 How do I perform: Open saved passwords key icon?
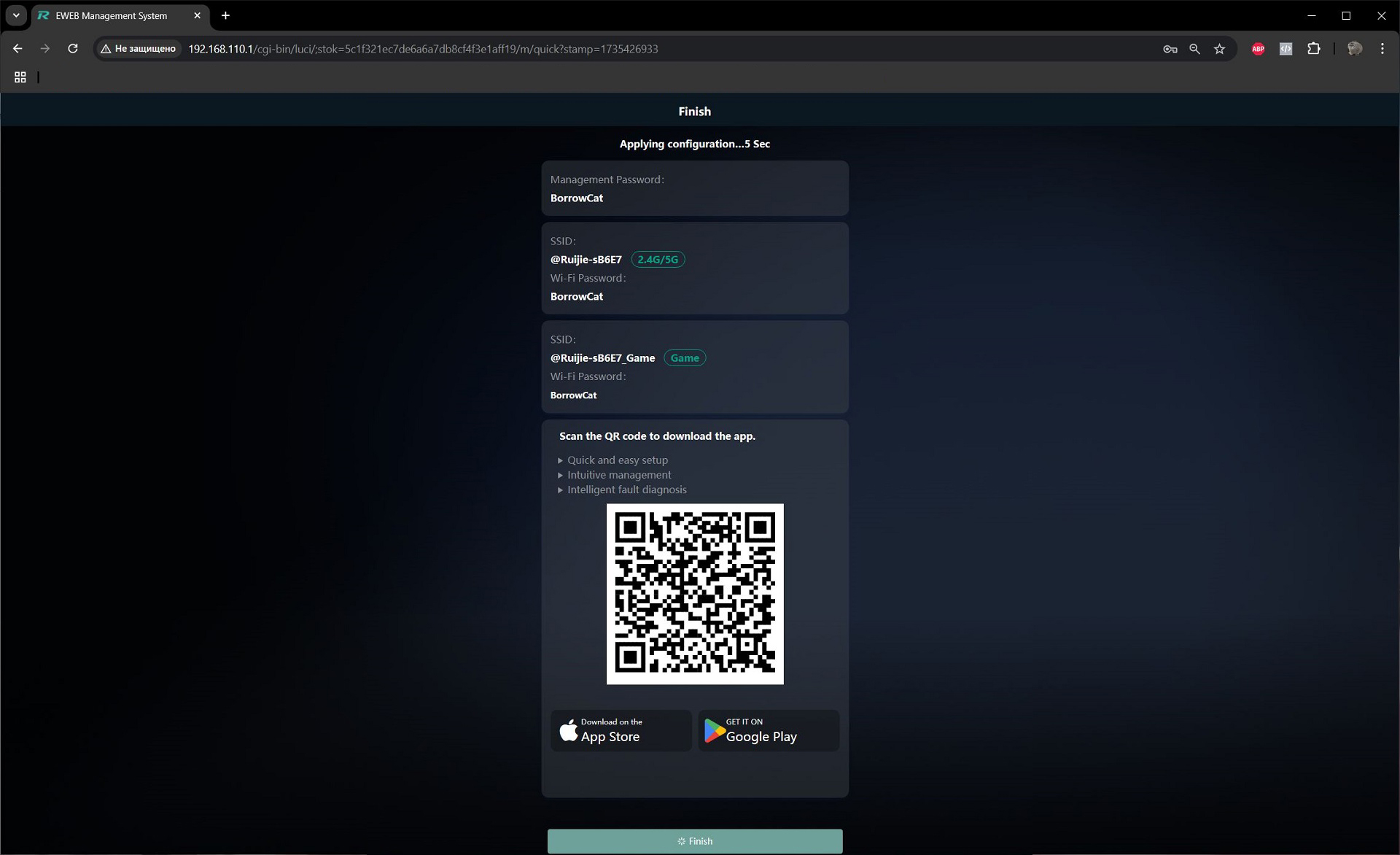tap(1170, 49)
